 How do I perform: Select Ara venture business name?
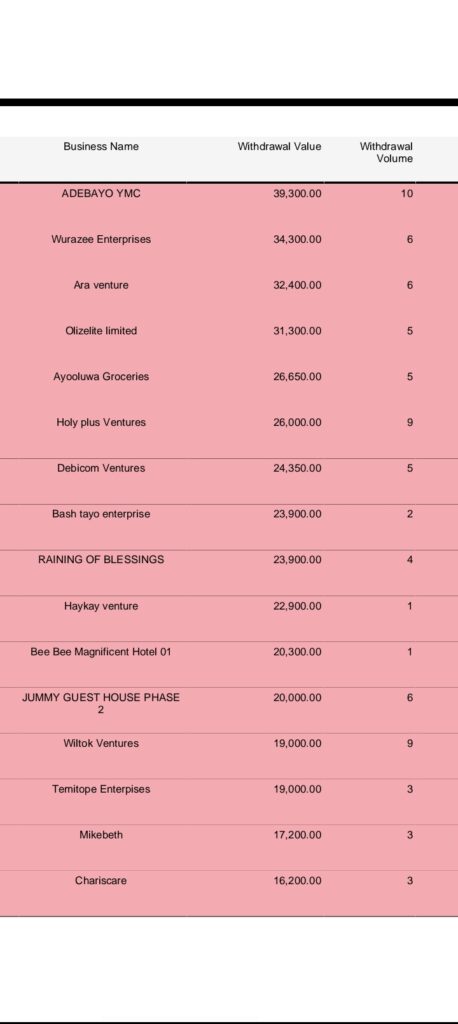pyautogui.click(x=101, y=285)
